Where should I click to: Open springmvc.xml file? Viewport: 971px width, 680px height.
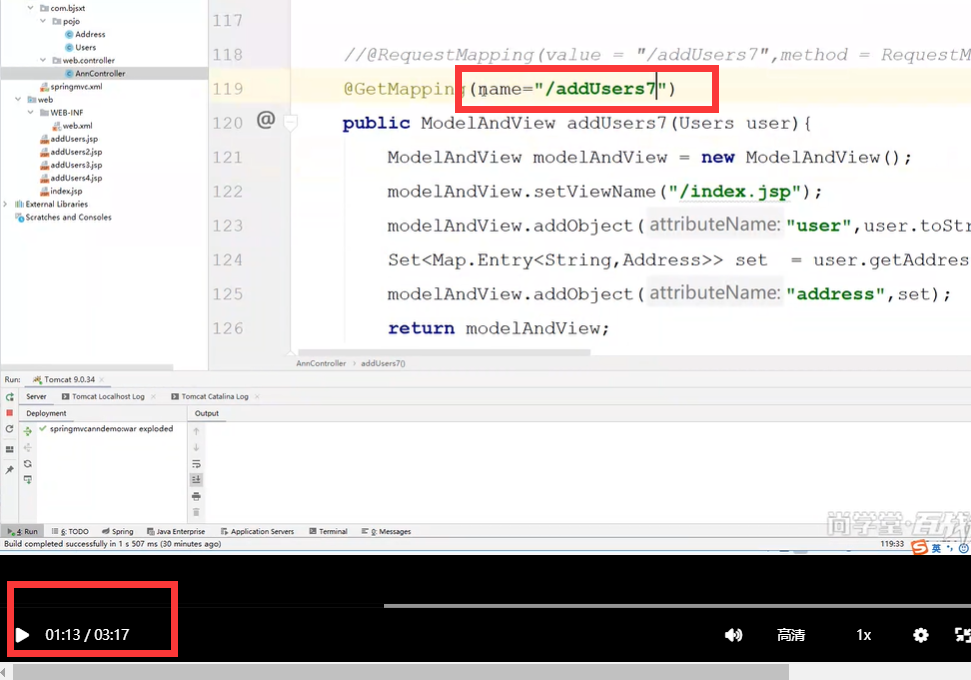pos(71,87)
